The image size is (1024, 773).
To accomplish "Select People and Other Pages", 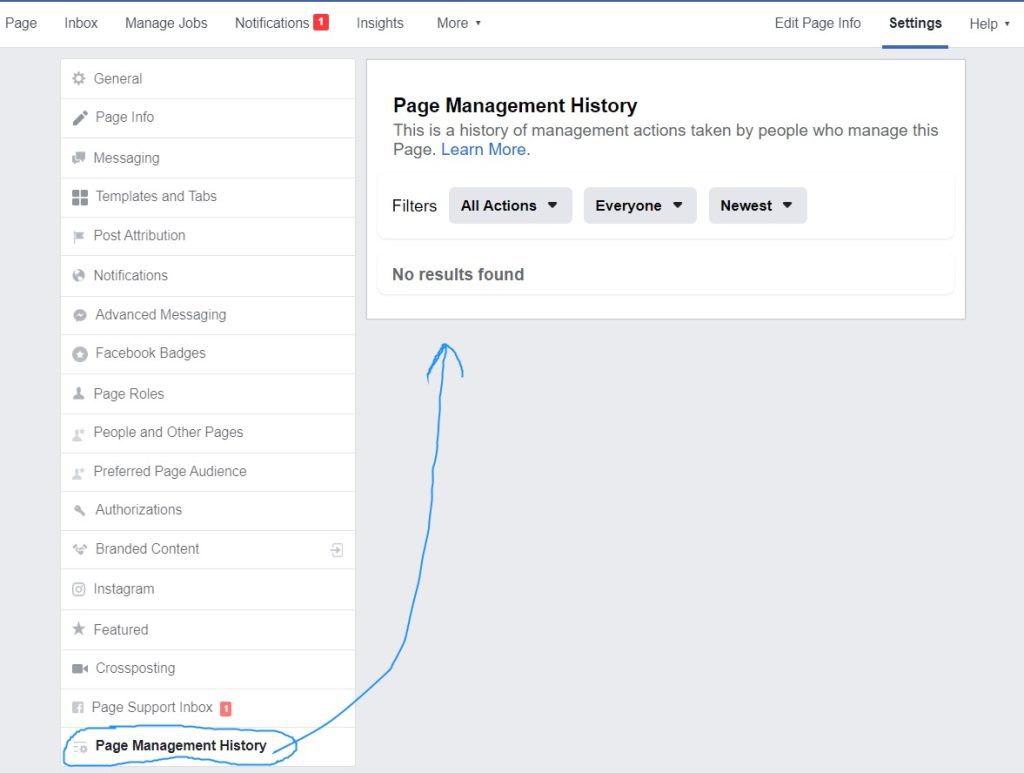I will pyautogui.click(x=208, y=433).
